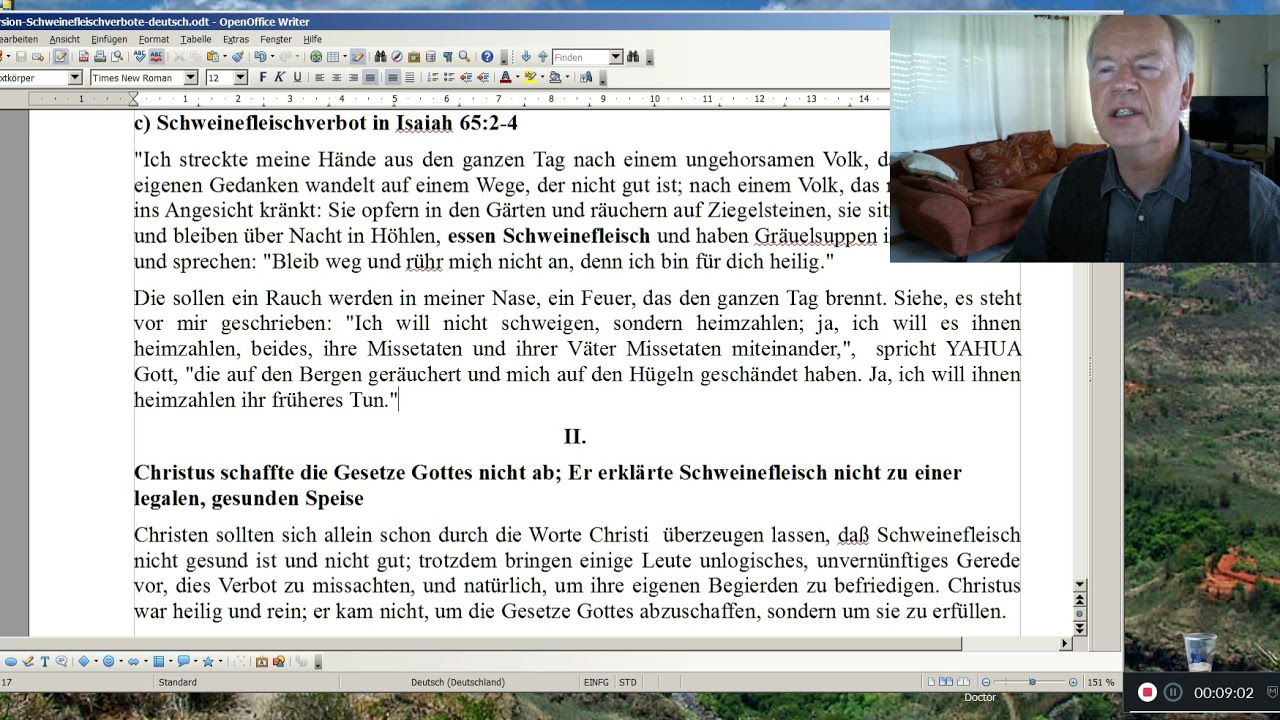Viewport: 1280px width, 720px height.
Task: Click Deutsch (Deutschland) language status field
Action: tap(458, 682)
